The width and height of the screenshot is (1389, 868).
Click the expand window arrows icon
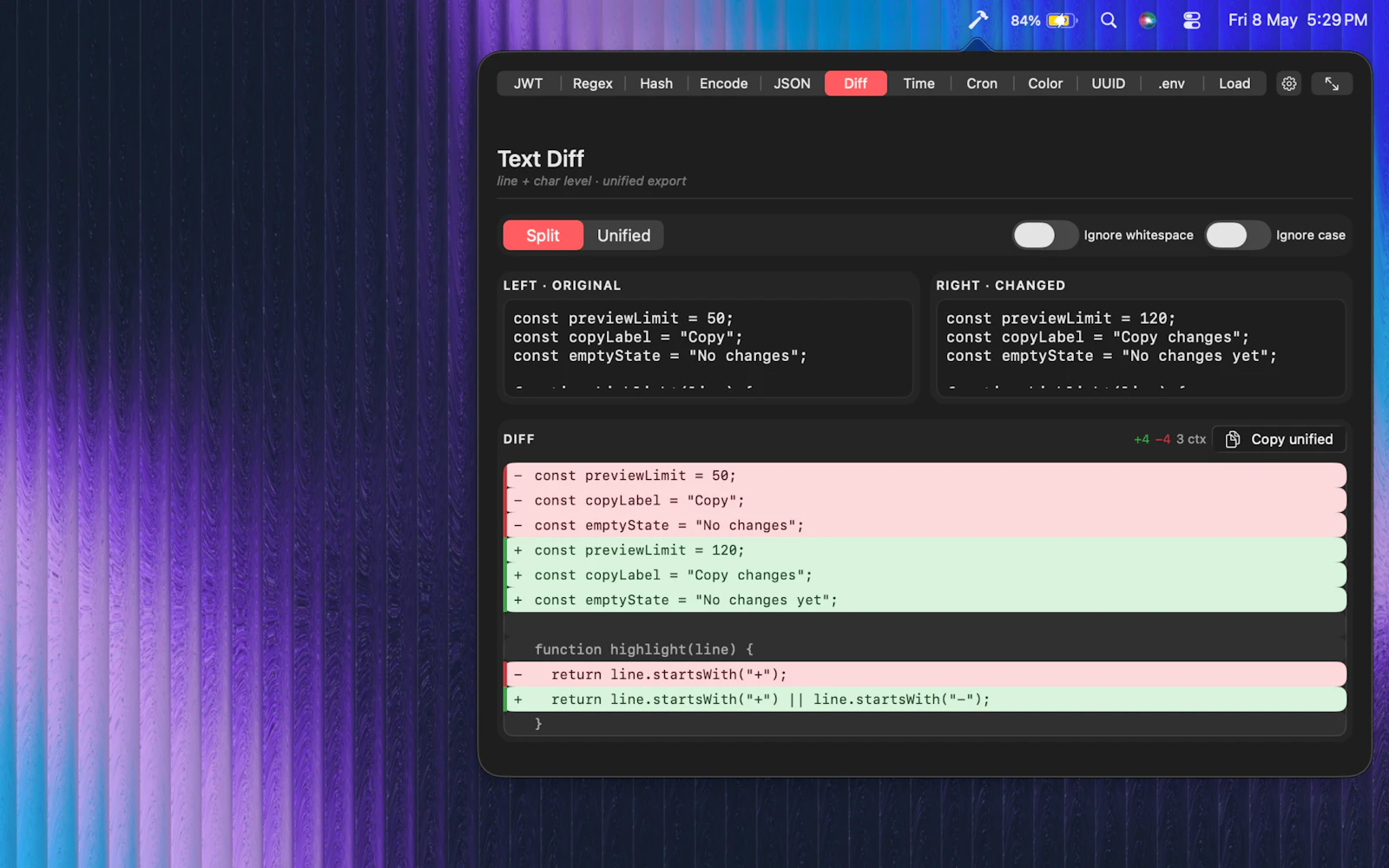(x=1332, y=83)
